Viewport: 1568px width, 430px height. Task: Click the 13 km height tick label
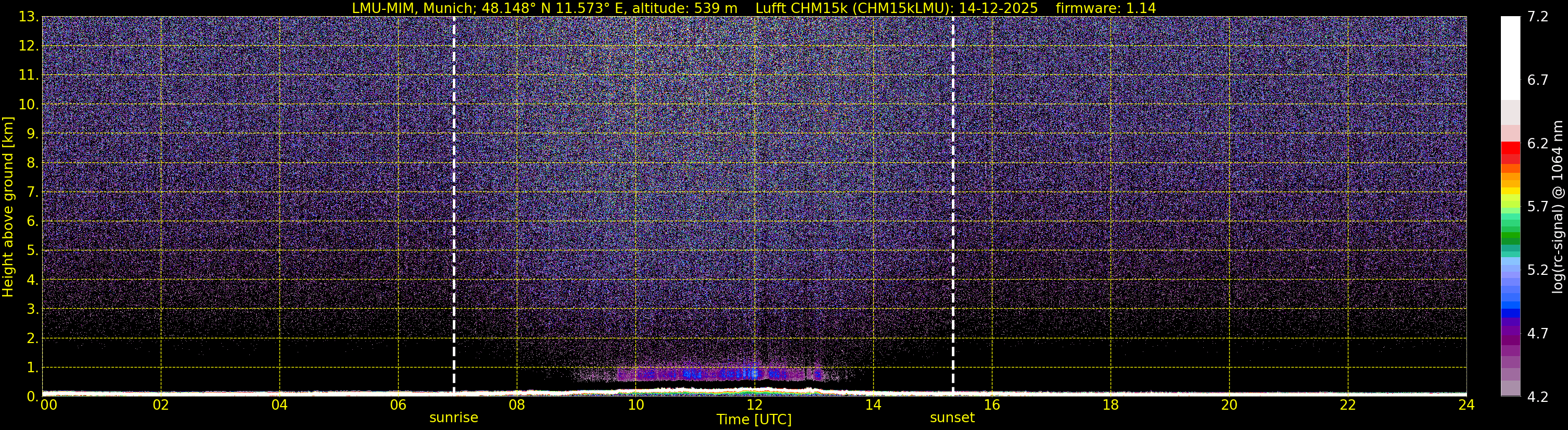click(x=29, y=17)
